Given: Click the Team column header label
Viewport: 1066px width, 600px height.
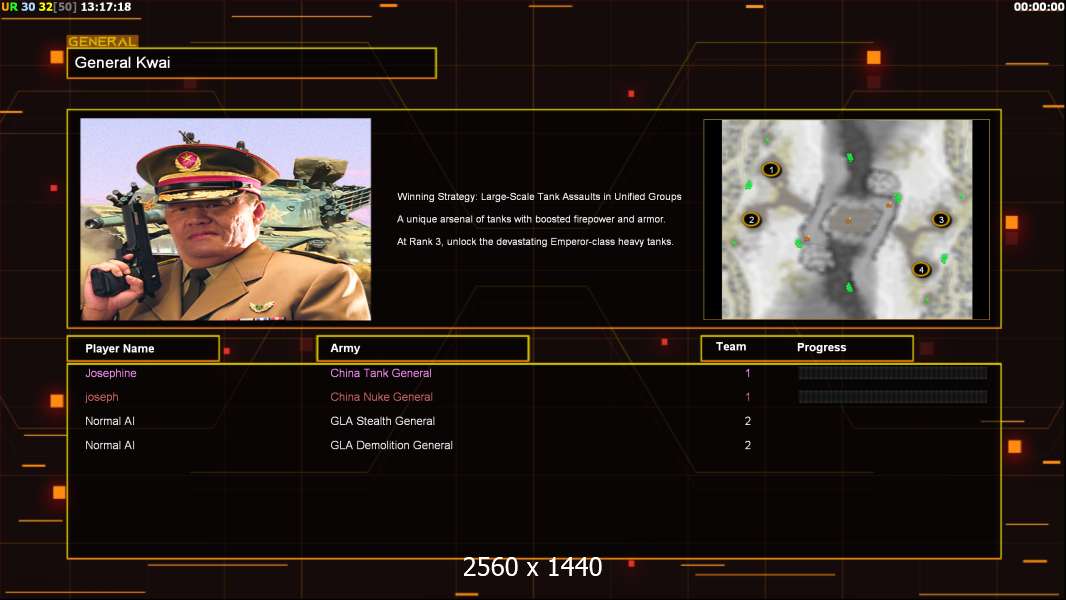Looking at the screenshot, I should tap(731, 347).
